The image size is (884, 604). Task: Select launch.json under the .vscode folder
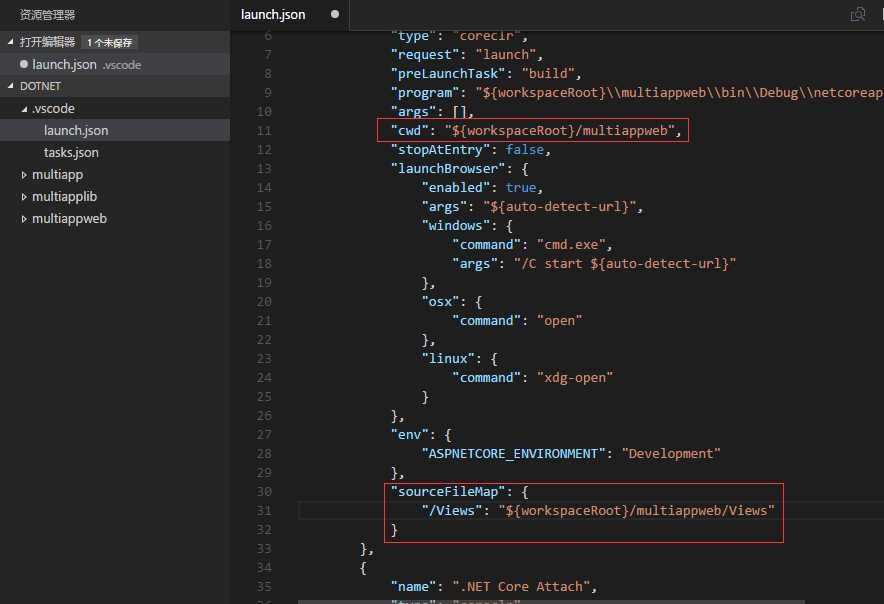(x=76, y=130)
